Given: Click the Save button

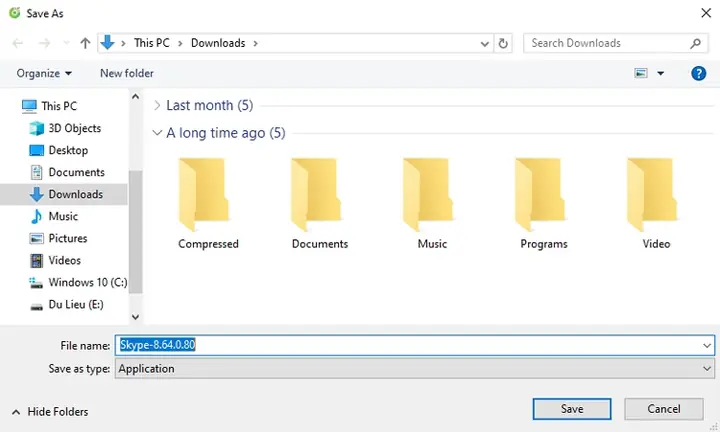Looking at the screenshot, I should point(572,409).
